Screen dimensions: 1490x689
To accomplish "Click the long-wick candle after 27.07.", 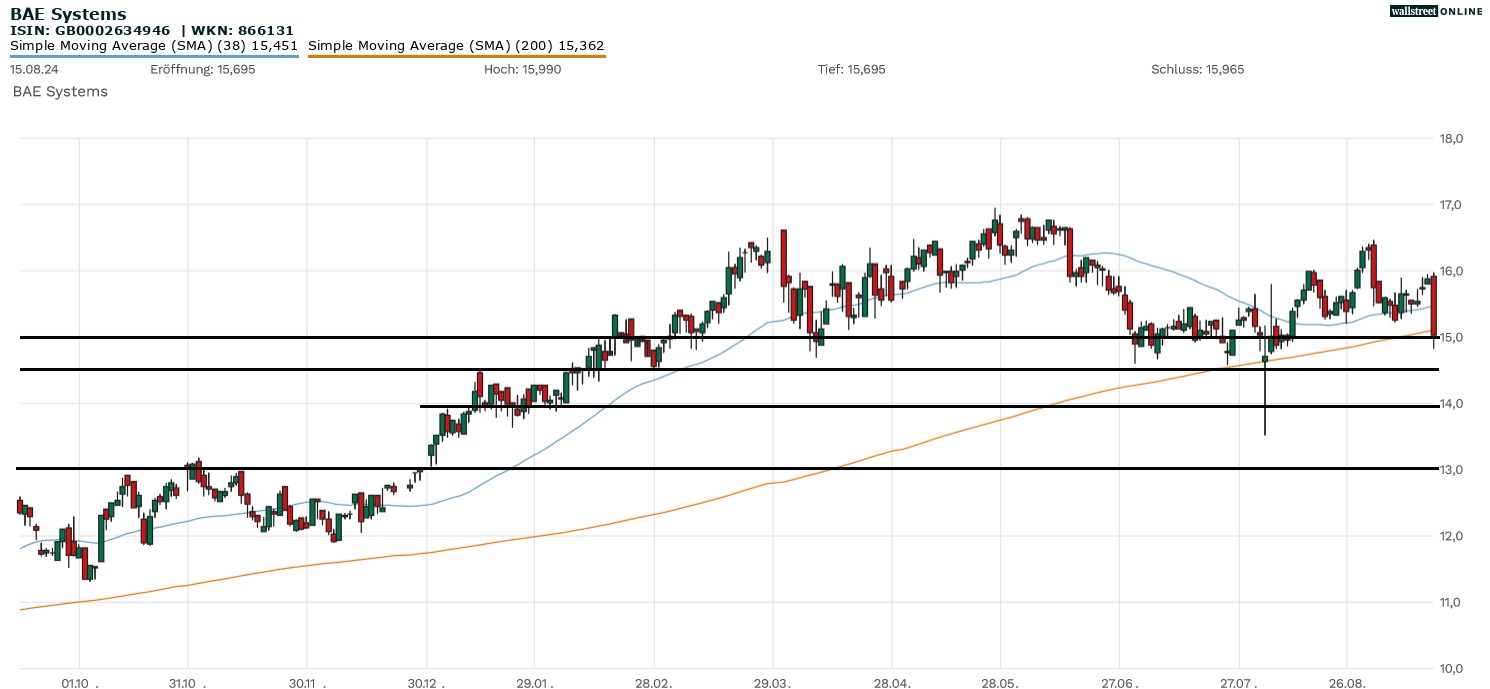I will pos(1265,395).
